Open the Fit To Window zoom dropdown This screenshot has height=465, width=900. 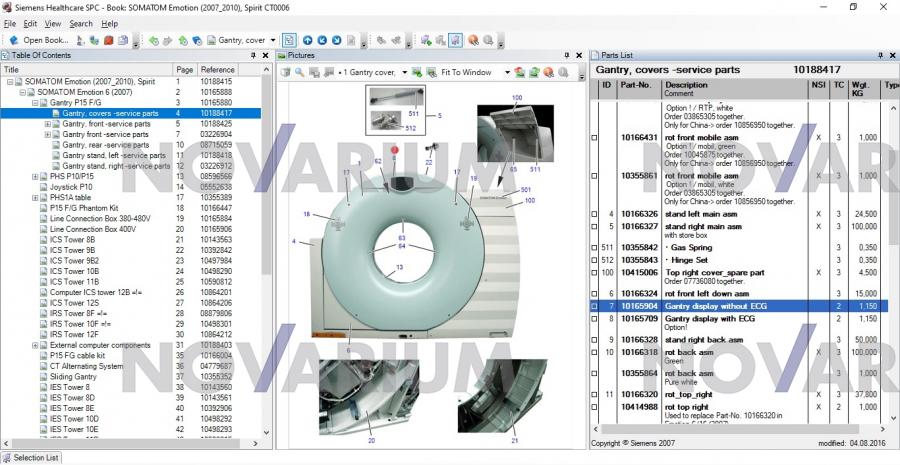507,72
